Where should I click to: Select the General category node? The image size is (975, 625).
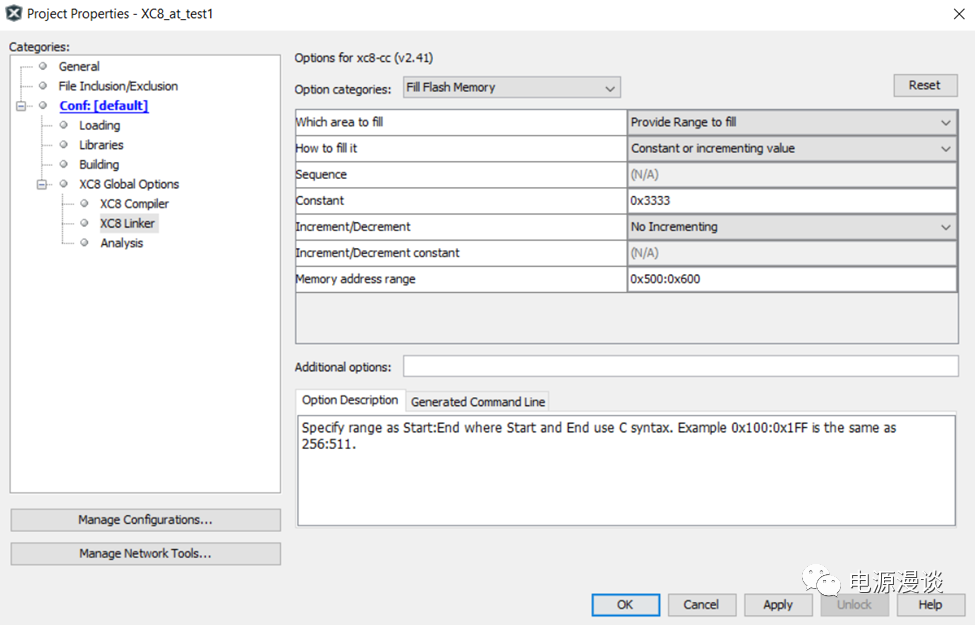point(78,66)
